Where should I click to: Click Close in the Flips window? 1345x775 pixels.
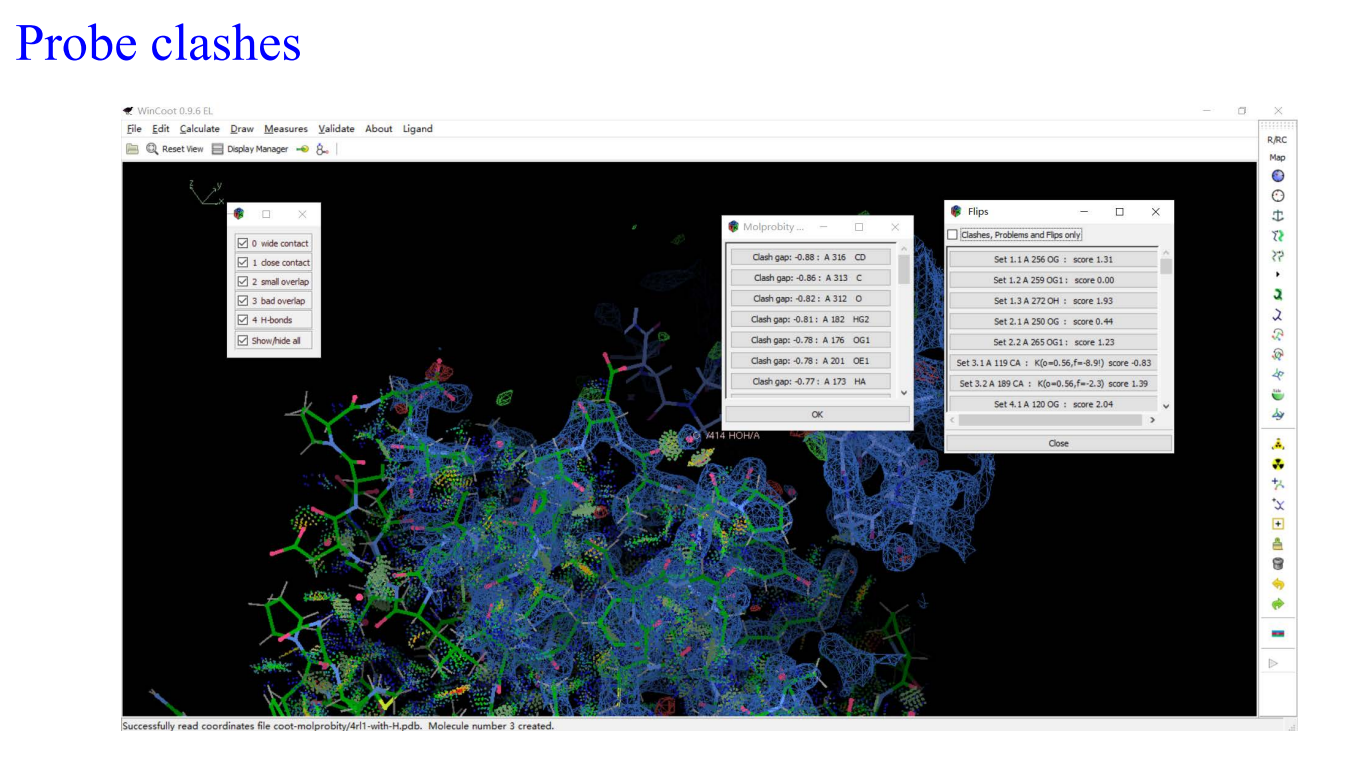(x=1059, y=443)
